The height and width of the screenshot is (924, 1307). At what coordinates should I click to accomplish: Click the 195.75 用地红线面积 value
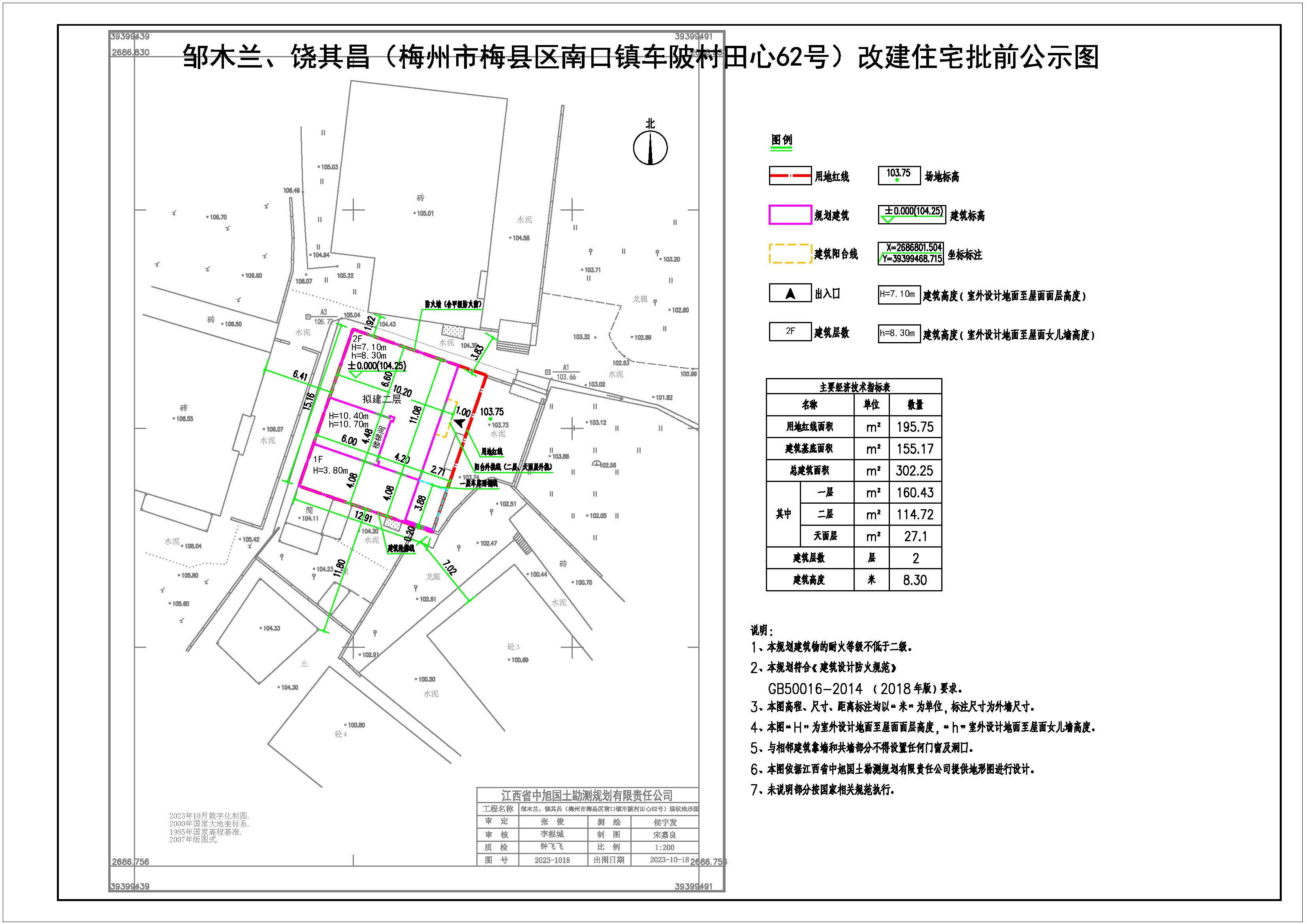coord(915,427)
